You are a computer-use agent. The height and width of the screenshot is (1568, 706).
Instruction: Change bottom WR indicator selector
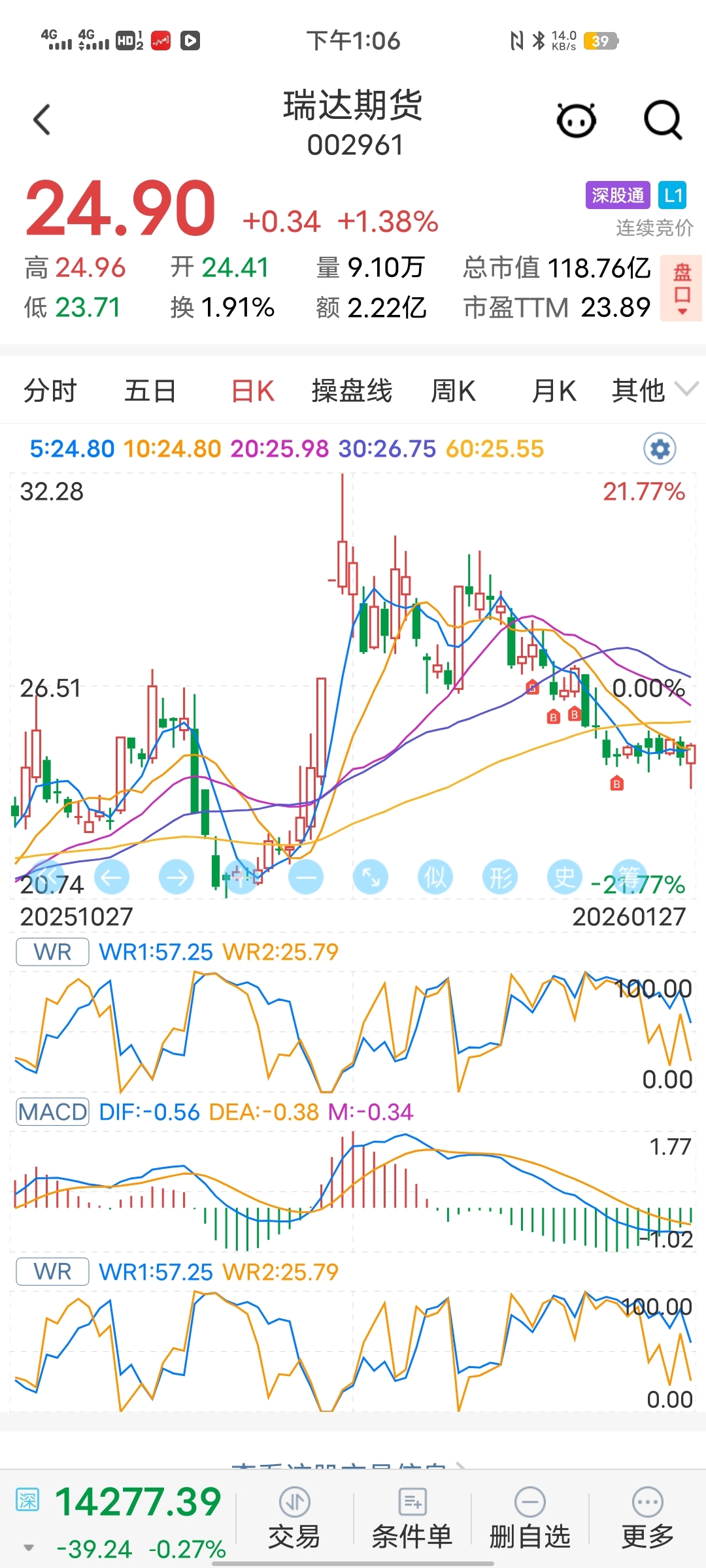52,1271
